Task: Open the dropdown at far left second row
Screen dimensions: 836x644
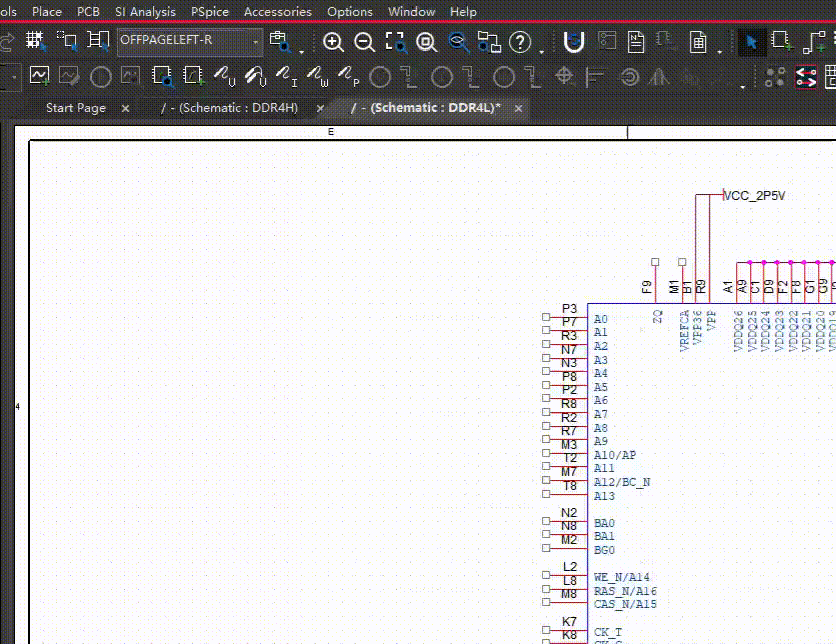Action: click(13, 77)
